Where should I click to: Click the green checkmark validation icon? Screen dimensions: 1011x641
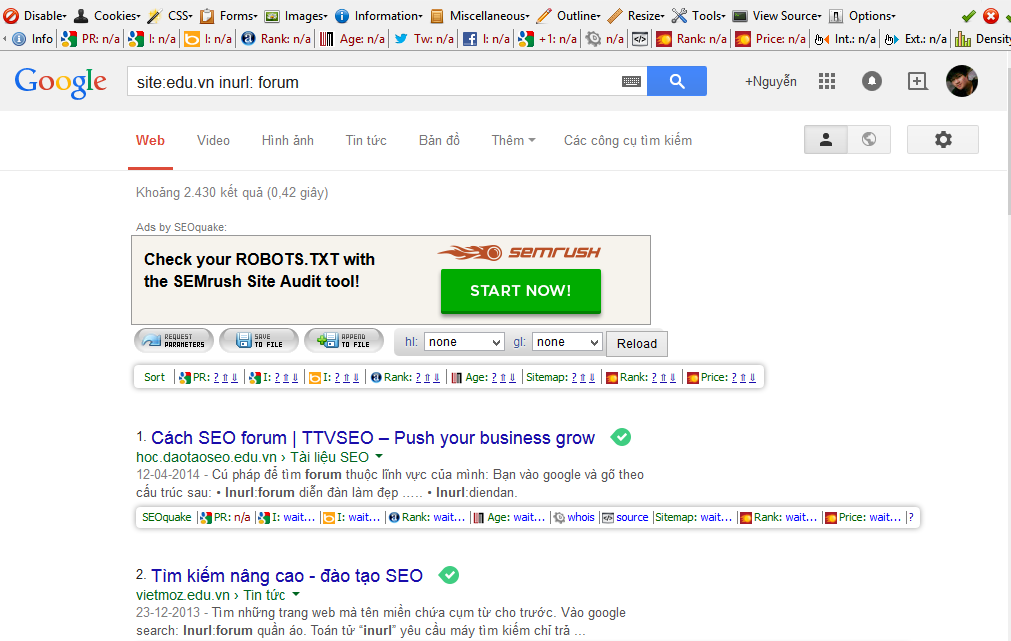coord(968,16)
